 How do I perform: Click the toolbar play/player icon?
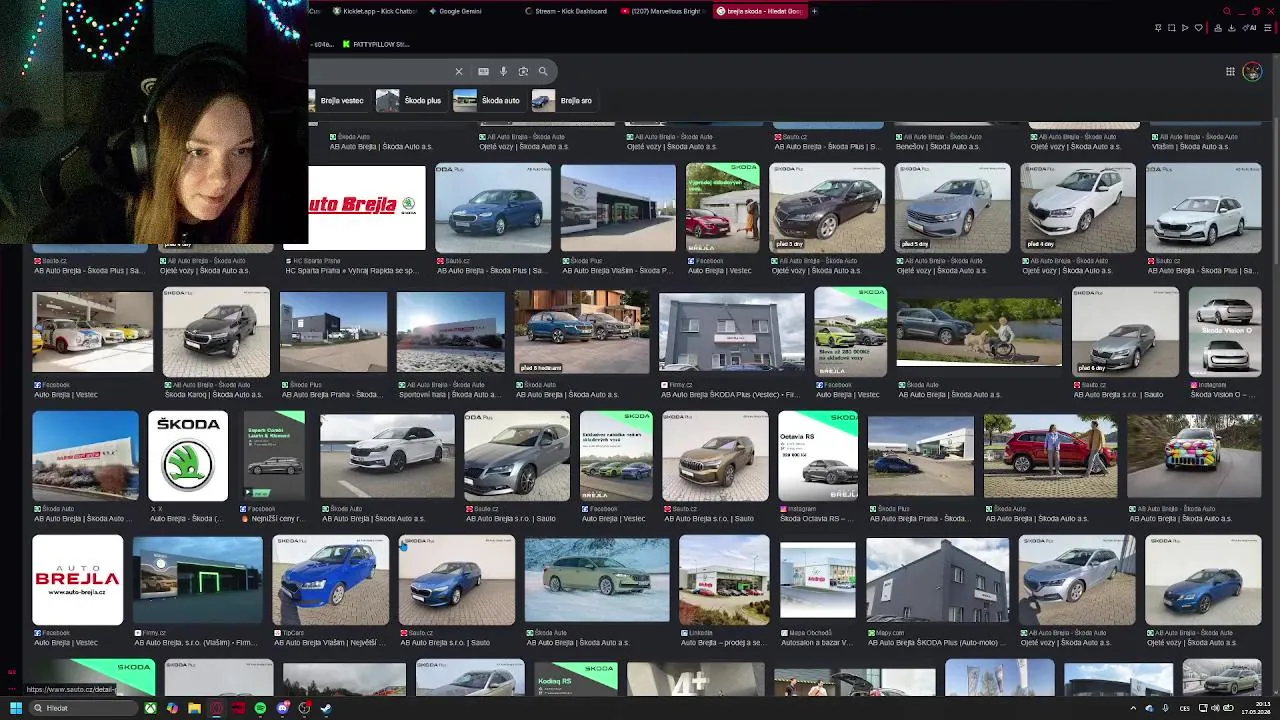click(x=1185, y=28)
